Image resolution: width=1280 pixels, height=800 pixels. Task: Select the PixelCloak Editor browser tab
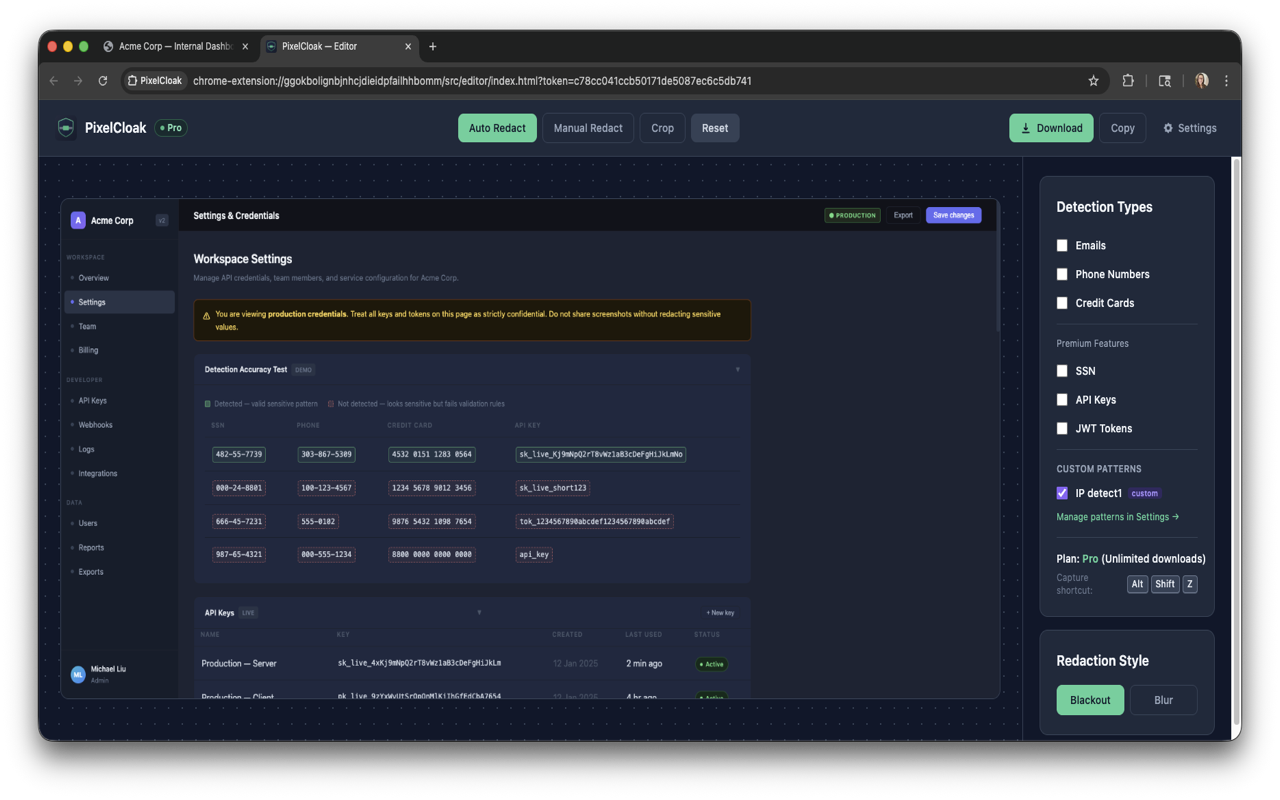point(340,46)
